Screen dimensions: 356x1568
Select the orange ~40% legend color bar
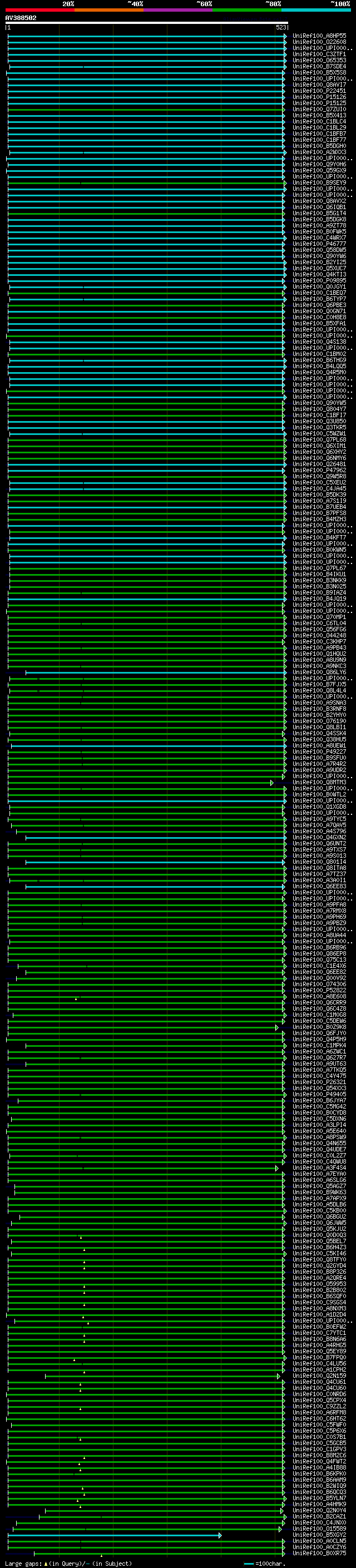109,10
